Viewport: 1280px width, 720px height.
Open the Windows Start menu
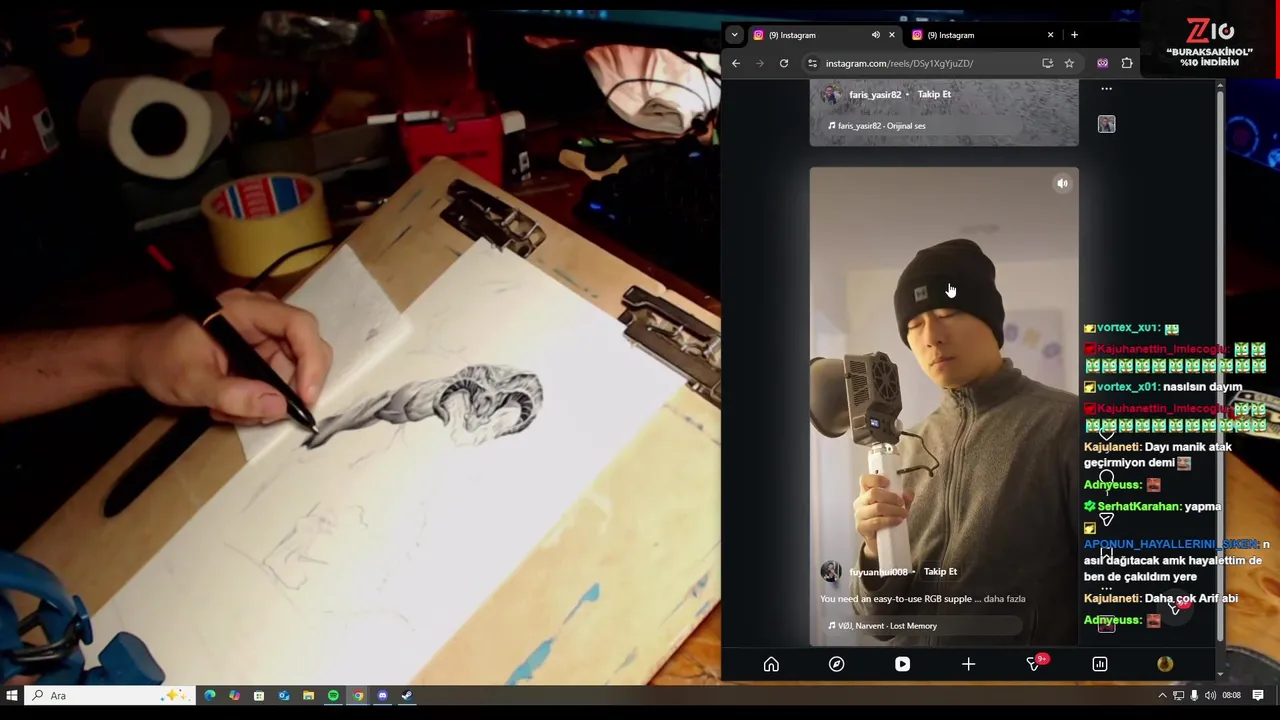11,696
